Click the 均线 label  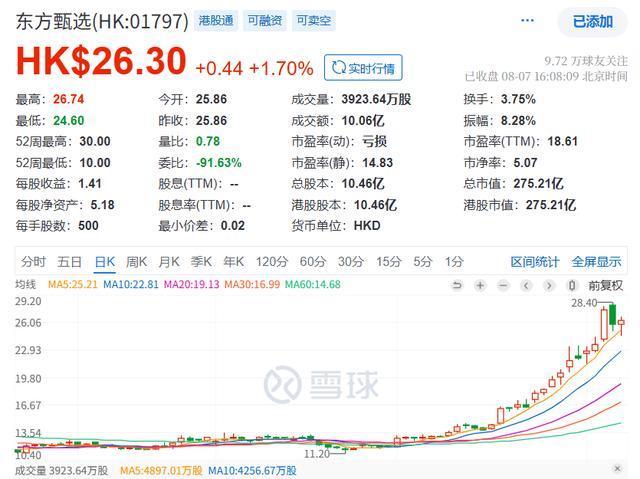click(x=25, y=284)
